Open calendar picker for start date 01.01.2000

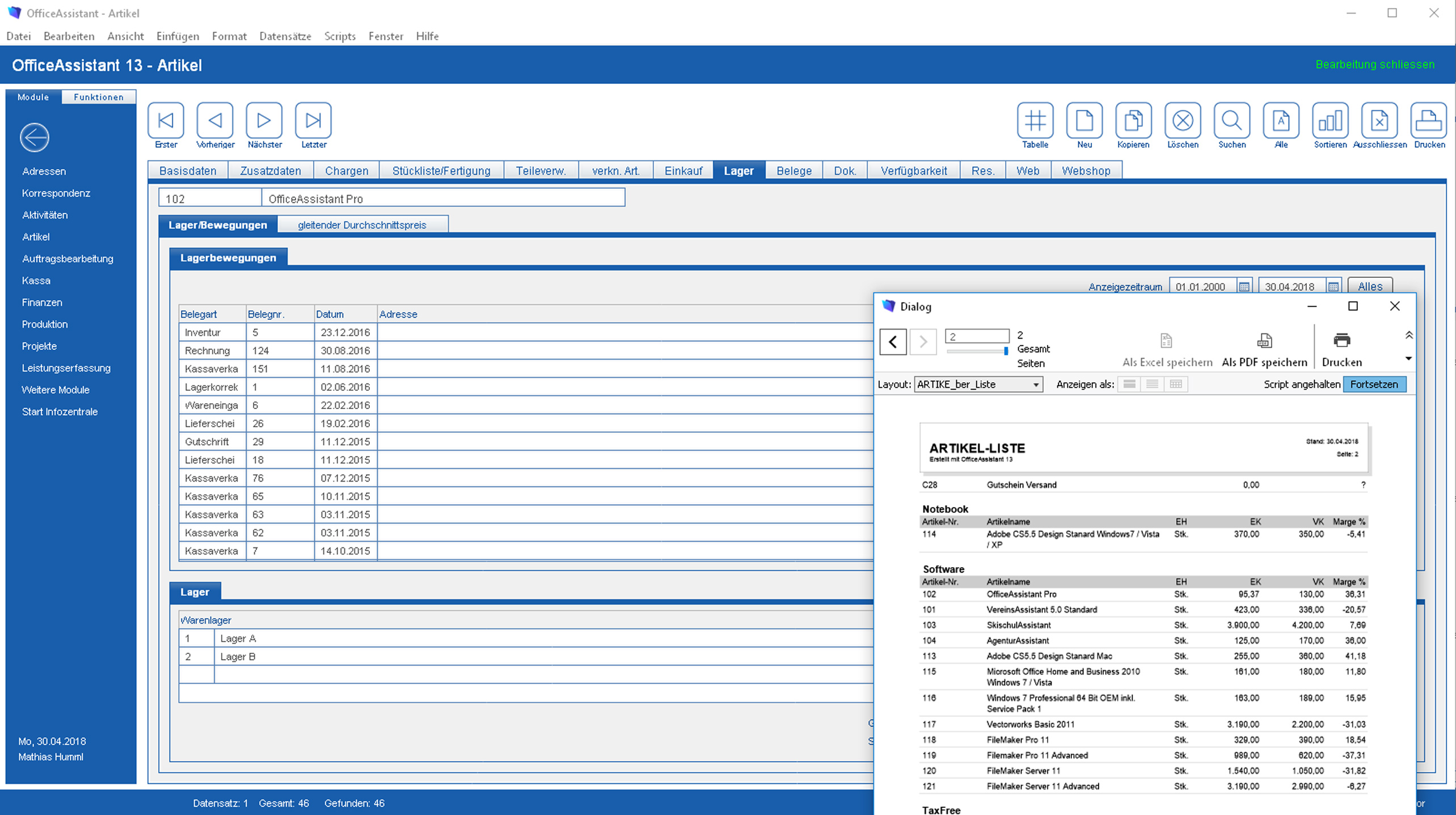tap(1244, 287)
